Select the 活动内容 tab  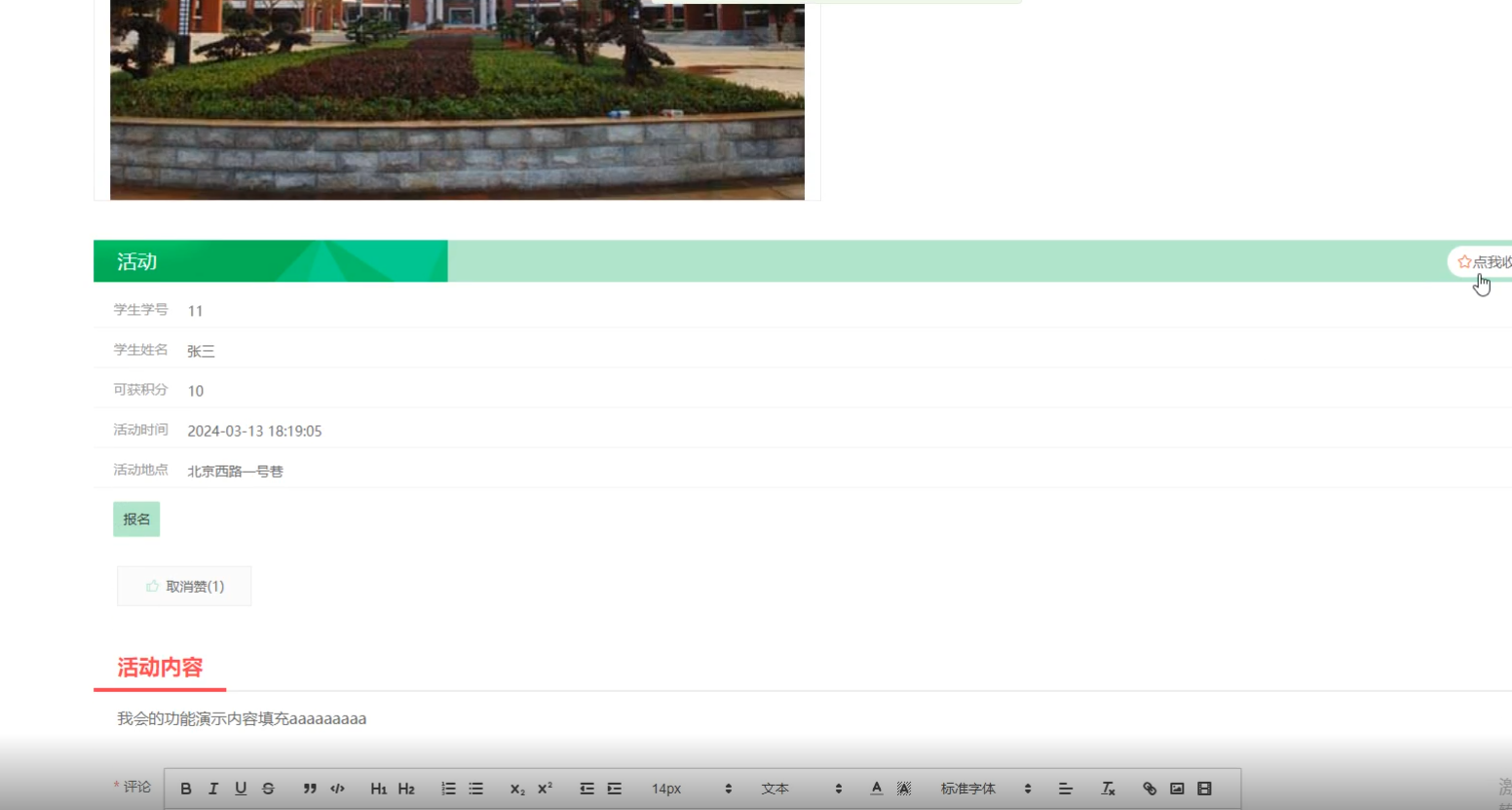[x=160, y=668]
